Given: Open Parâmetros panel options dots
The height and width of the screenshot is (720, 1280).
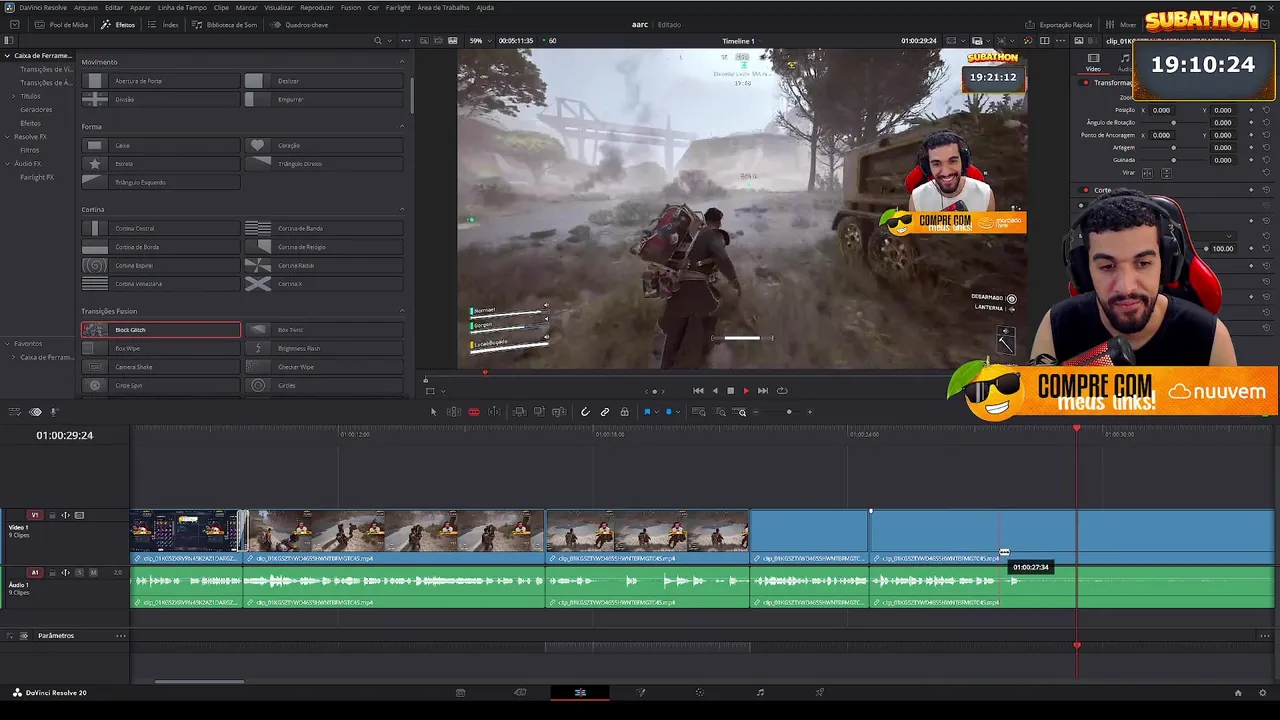Looking at the screenshot, I should point(121,636).
